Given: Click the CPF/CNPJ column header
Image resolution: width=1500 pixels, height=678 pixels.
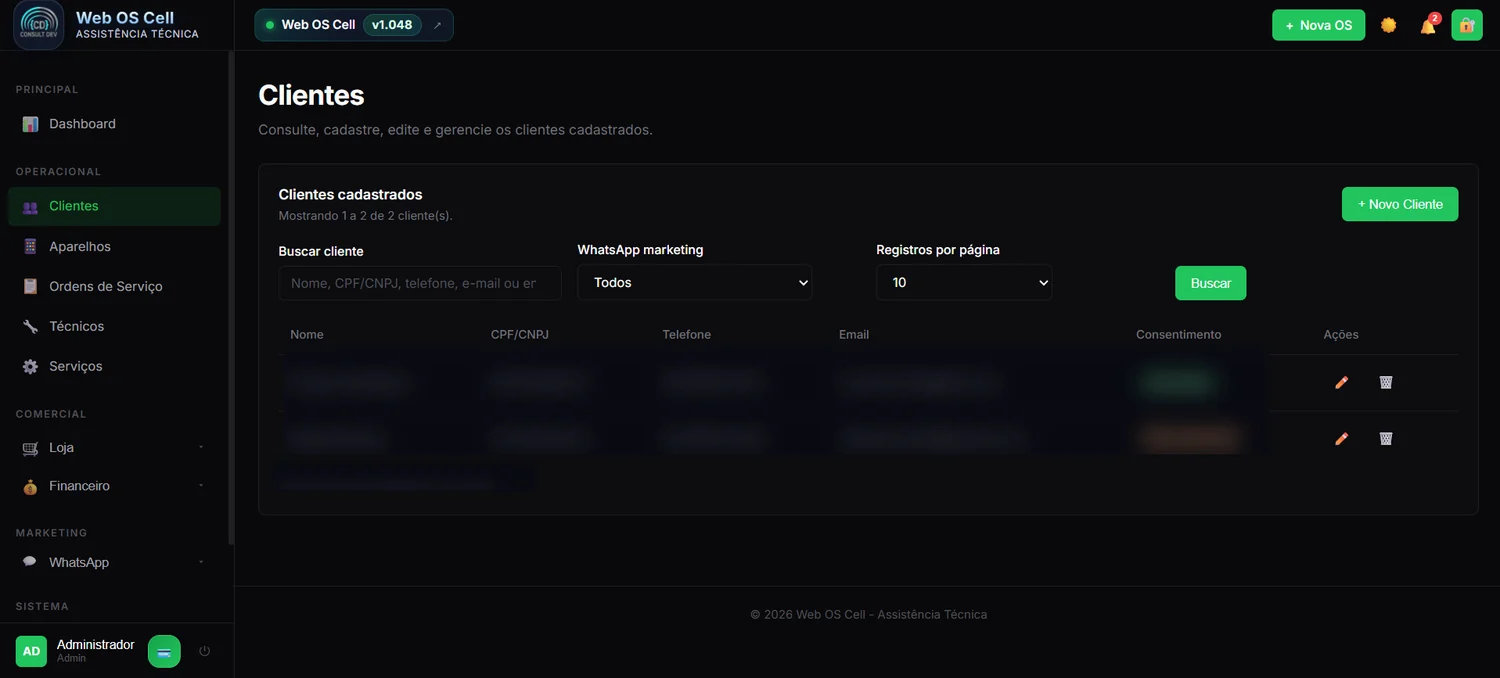Looking at the screenshot, I should click(x=520, y=335).
